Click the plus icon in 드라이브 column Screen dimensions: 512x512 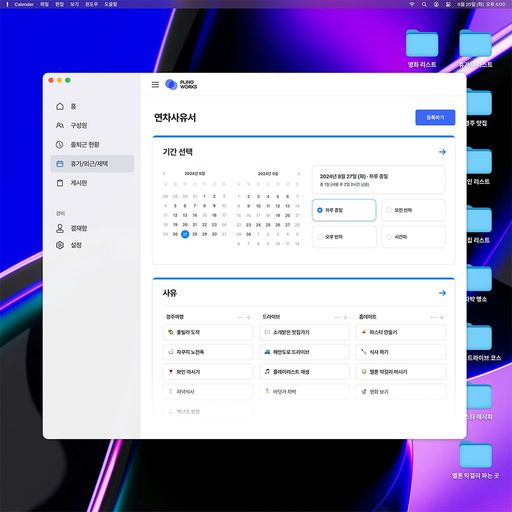345,317
